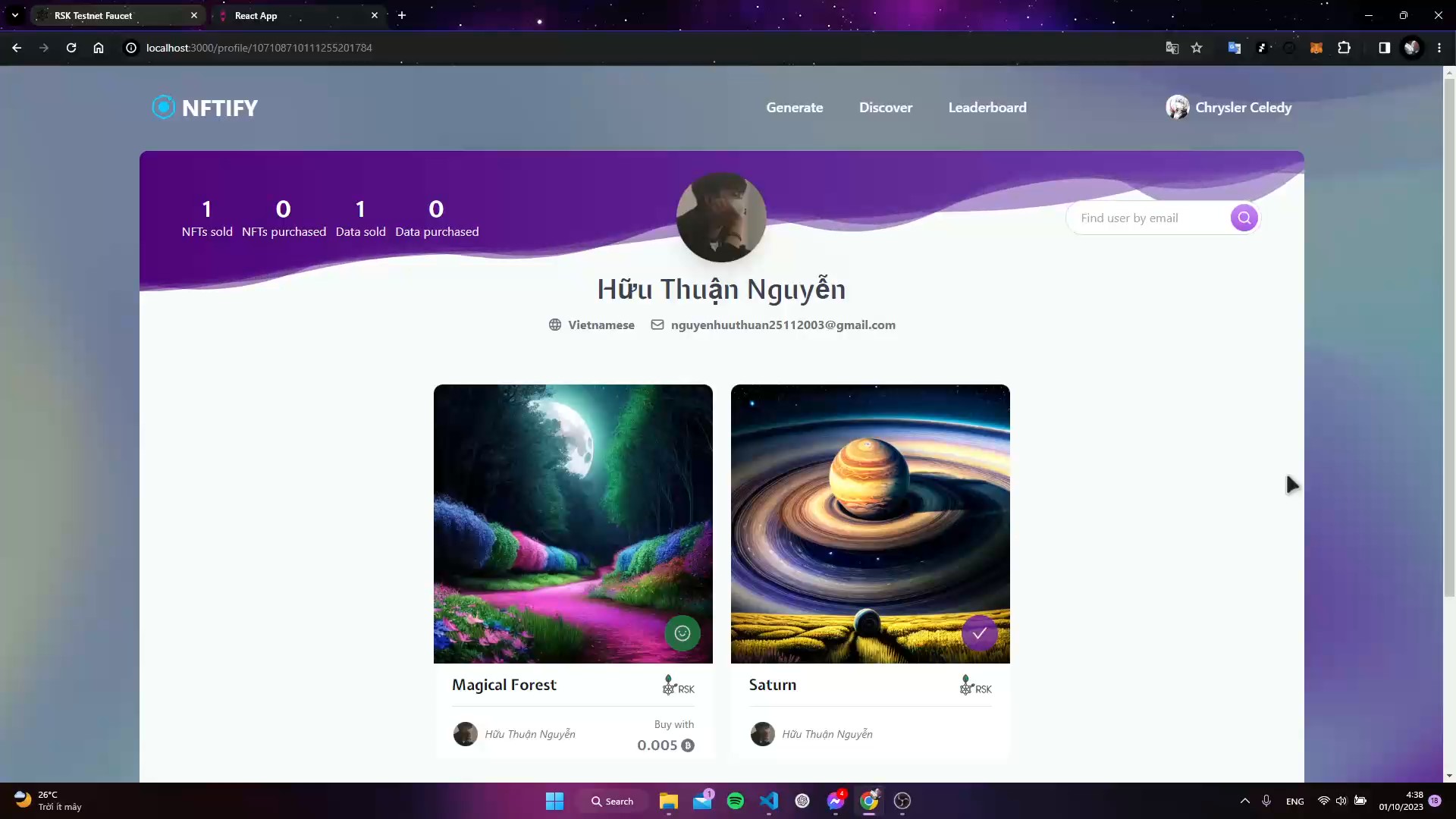Screen dimensions: 1456x819
Task: Bookmark page with the star icon
Action: click(x=1197, y=48)
